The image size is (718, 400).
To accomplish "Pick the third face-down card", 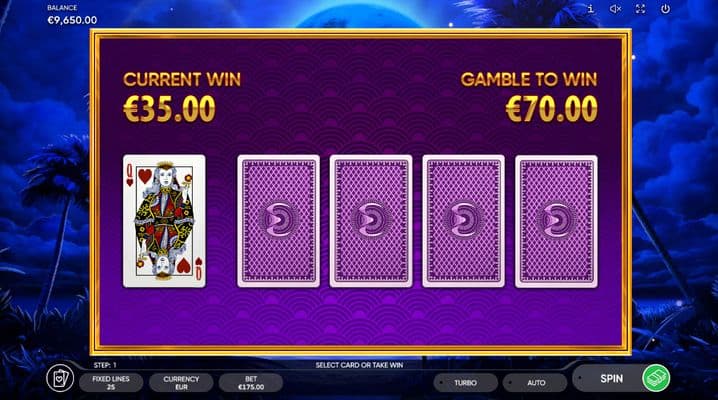I will coord(463,221).
